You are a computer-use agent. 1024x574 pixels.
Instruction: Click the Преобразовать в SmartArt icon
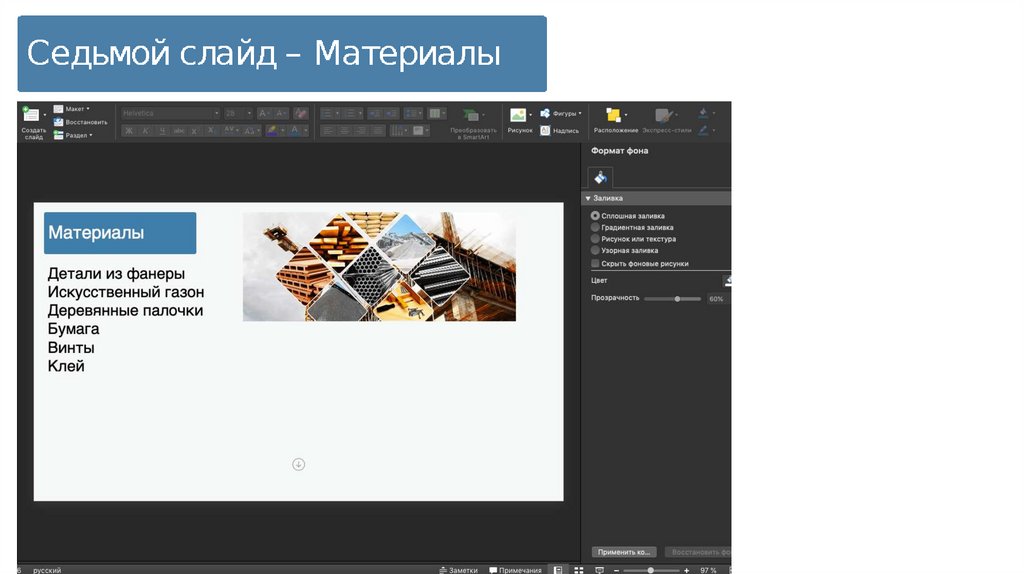click(472, 117)
